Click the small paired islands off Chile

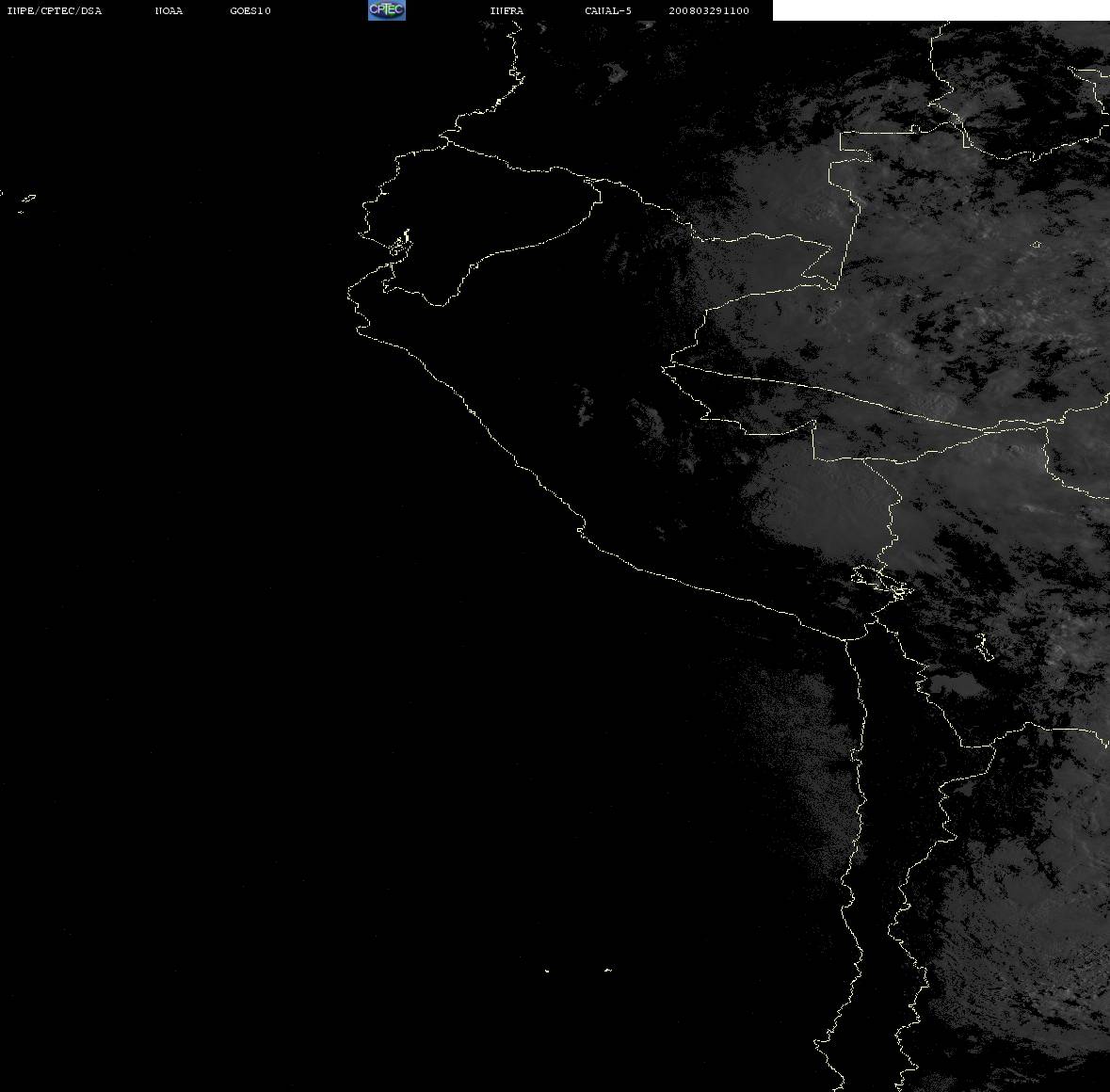[x=577, y=971]
